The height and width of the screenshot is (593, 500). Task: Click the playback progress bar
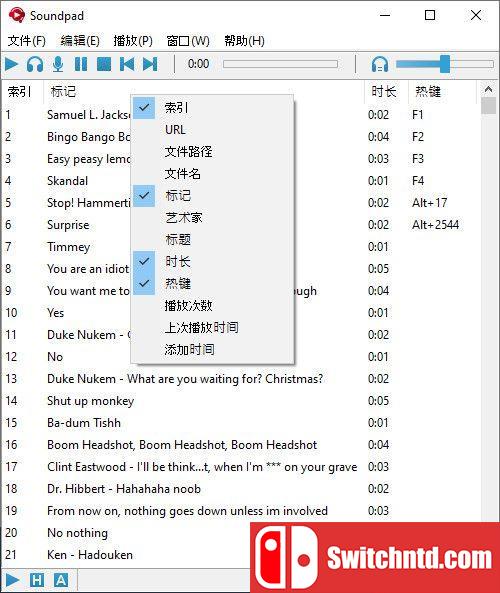pyautogui.click(x=280, y=64)
